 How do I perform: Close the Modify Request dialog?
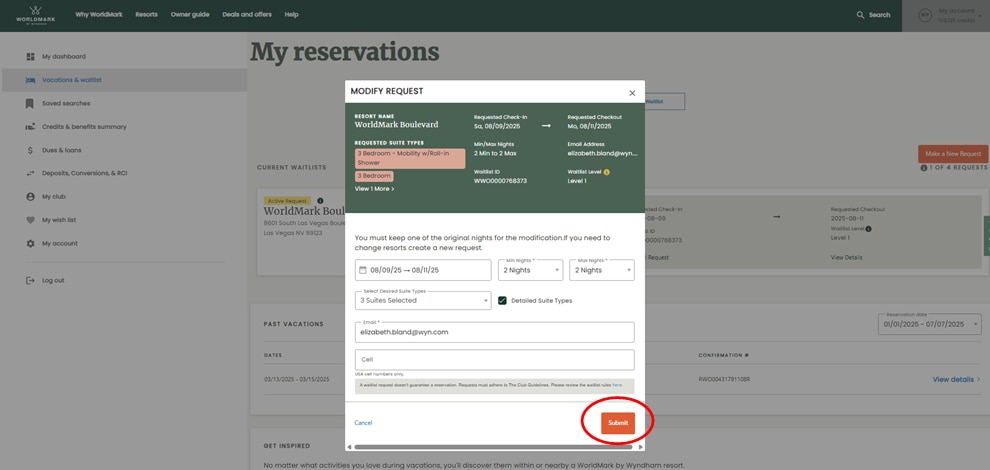point(632,93)
